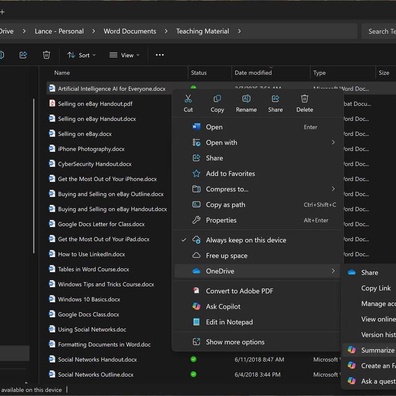Select Tables in Word Course.docx file
This screenshot has width=396, height=396.
point(93,269)
